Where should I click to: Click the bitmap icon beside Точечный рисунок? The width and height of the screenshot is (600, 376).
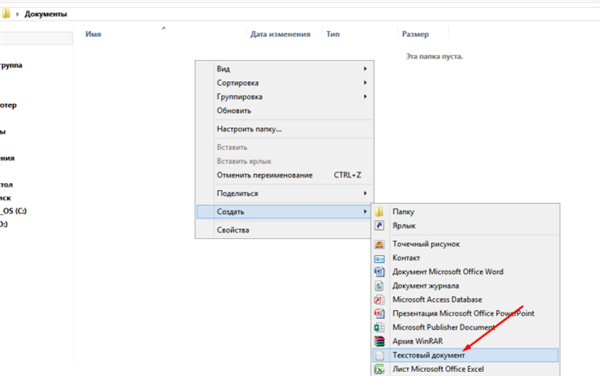379,244
